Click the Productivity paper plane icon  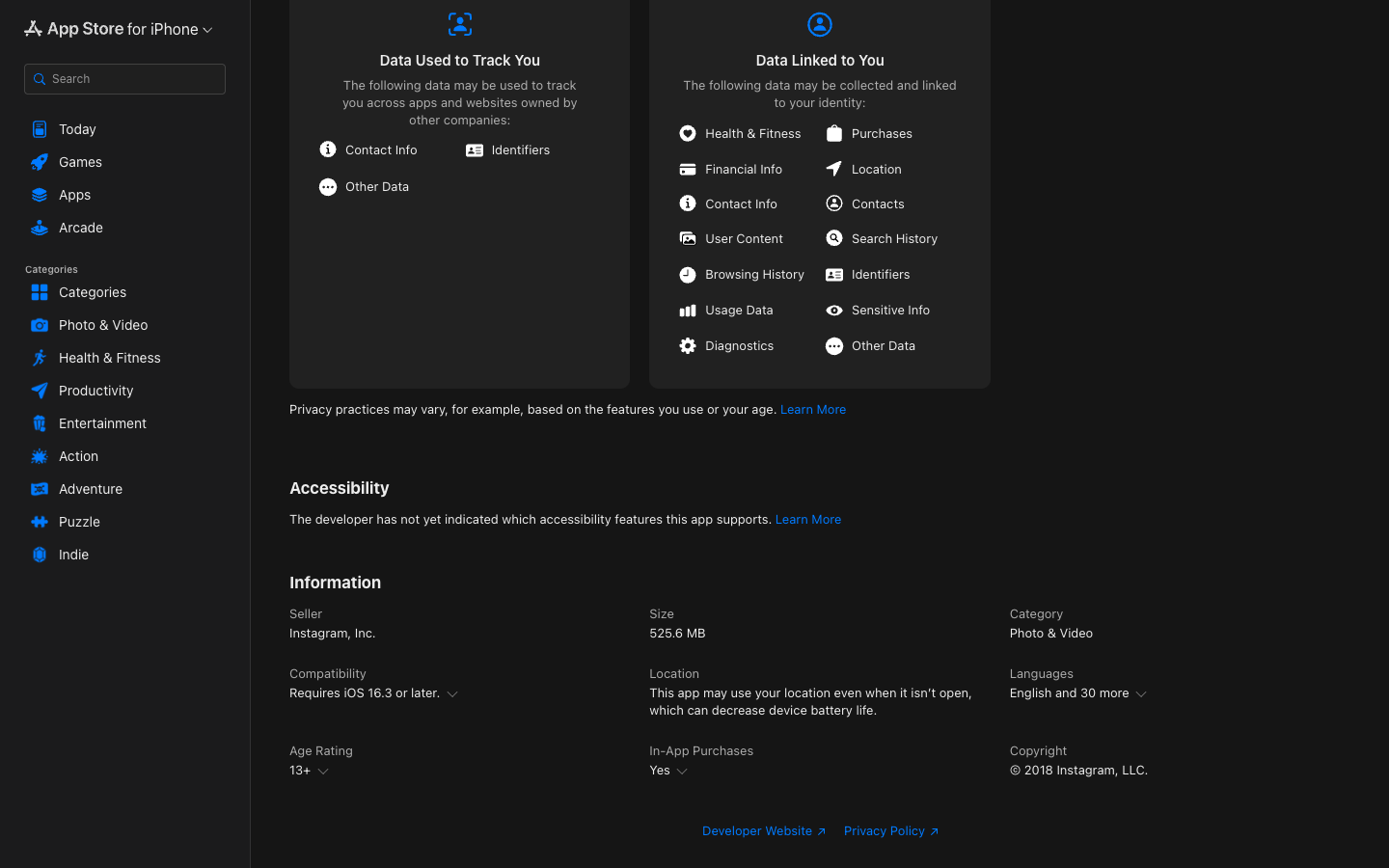coord(40,391)
